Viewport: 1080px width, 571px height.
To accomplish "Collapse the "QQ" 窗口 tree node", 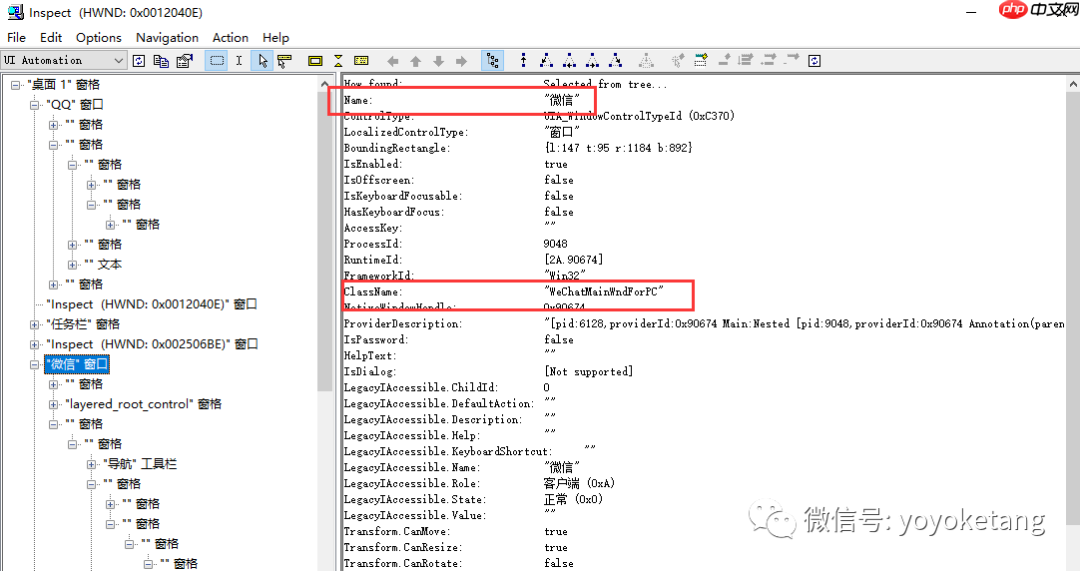I will (34, 105).
